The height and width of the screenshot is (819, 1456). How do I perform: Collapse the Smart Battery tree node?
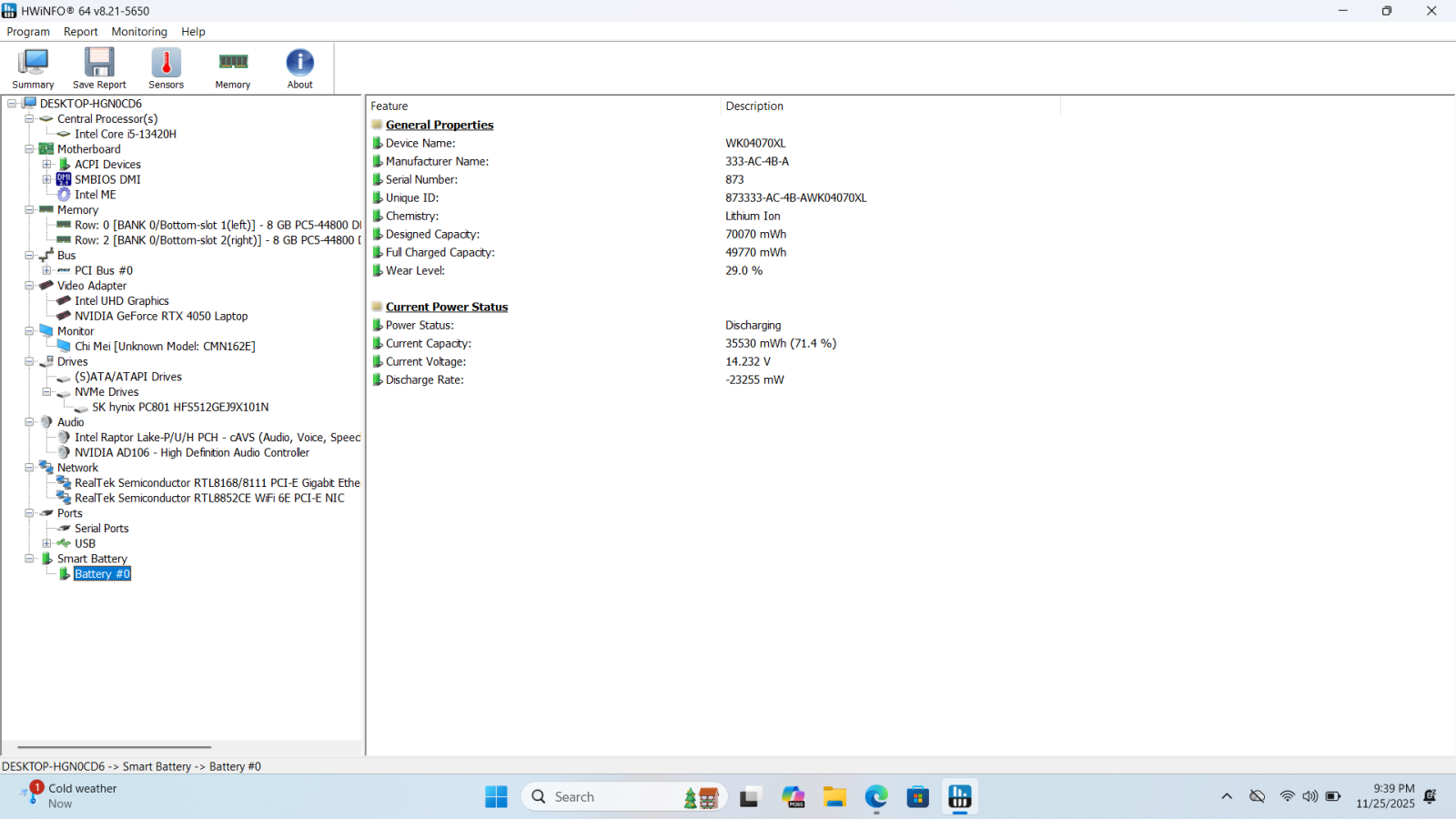click(x=29, y=559)
